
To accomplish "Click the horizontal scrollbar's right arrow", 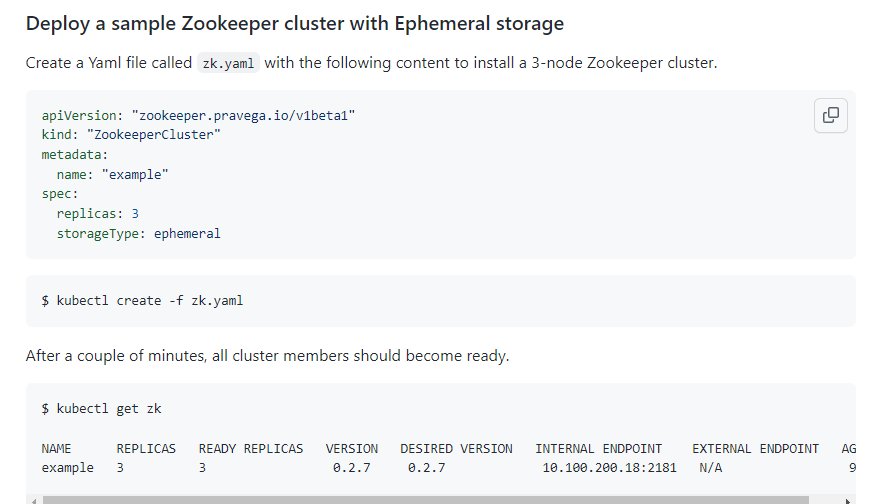I will click(849, 499).
